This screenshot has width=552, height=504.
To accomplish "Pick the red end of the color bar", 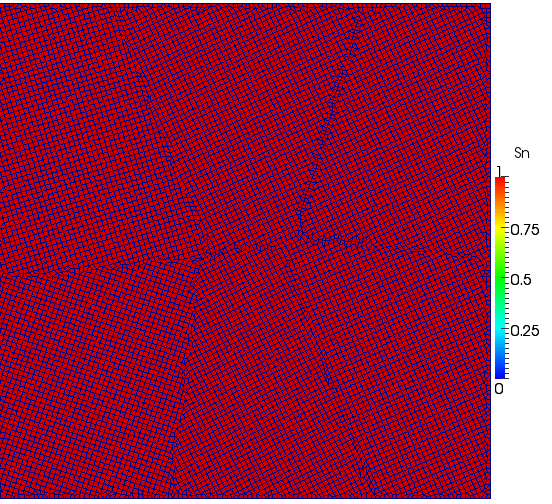I will [x=500, y=181].
